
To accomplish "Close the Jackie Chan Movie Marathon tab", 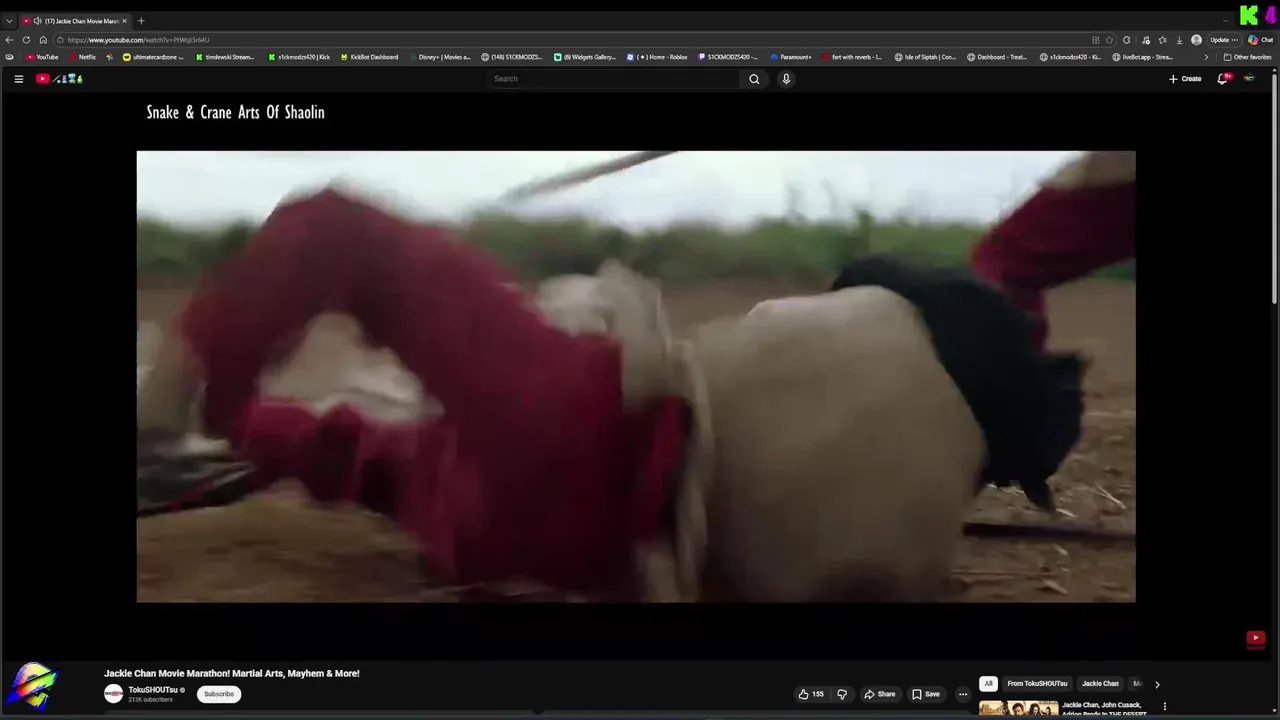I will pos(125,21).
